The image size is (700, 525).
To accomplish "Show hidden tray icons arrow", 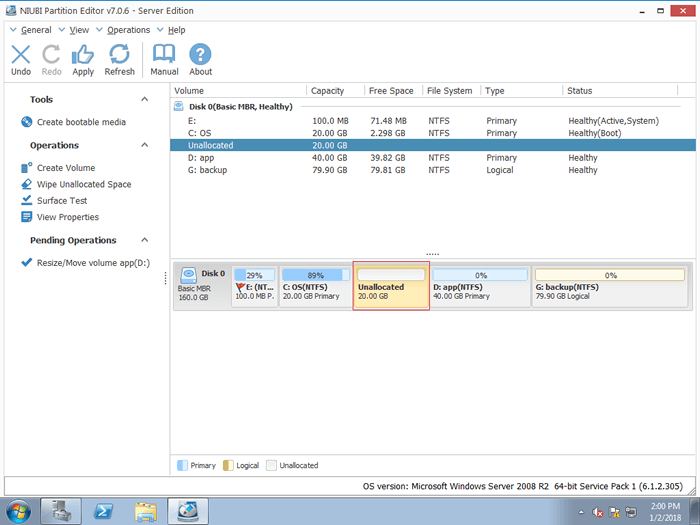I will [581, 512].
